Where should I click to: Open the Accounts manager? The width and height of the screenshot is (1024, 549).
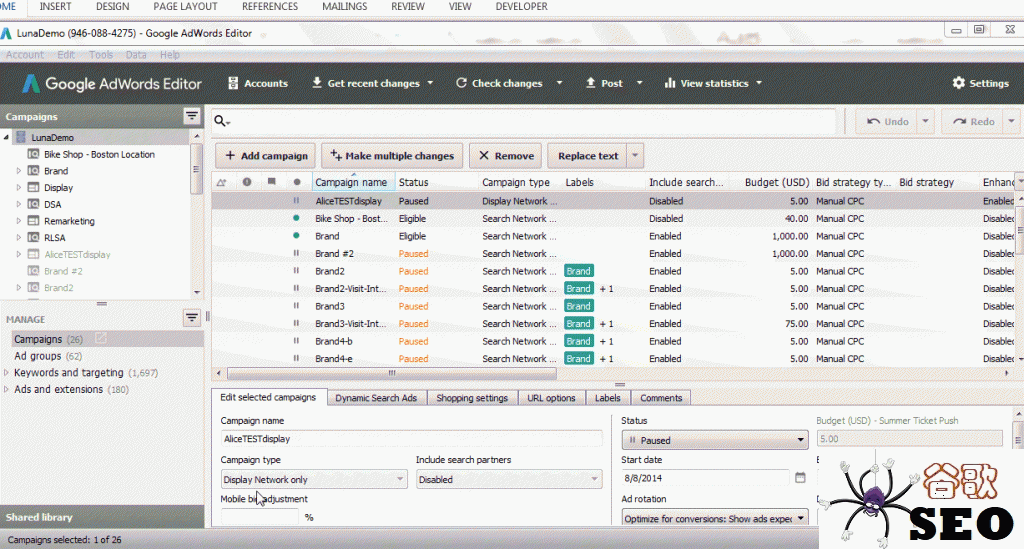pyautogui.click(x=257, y=83)
